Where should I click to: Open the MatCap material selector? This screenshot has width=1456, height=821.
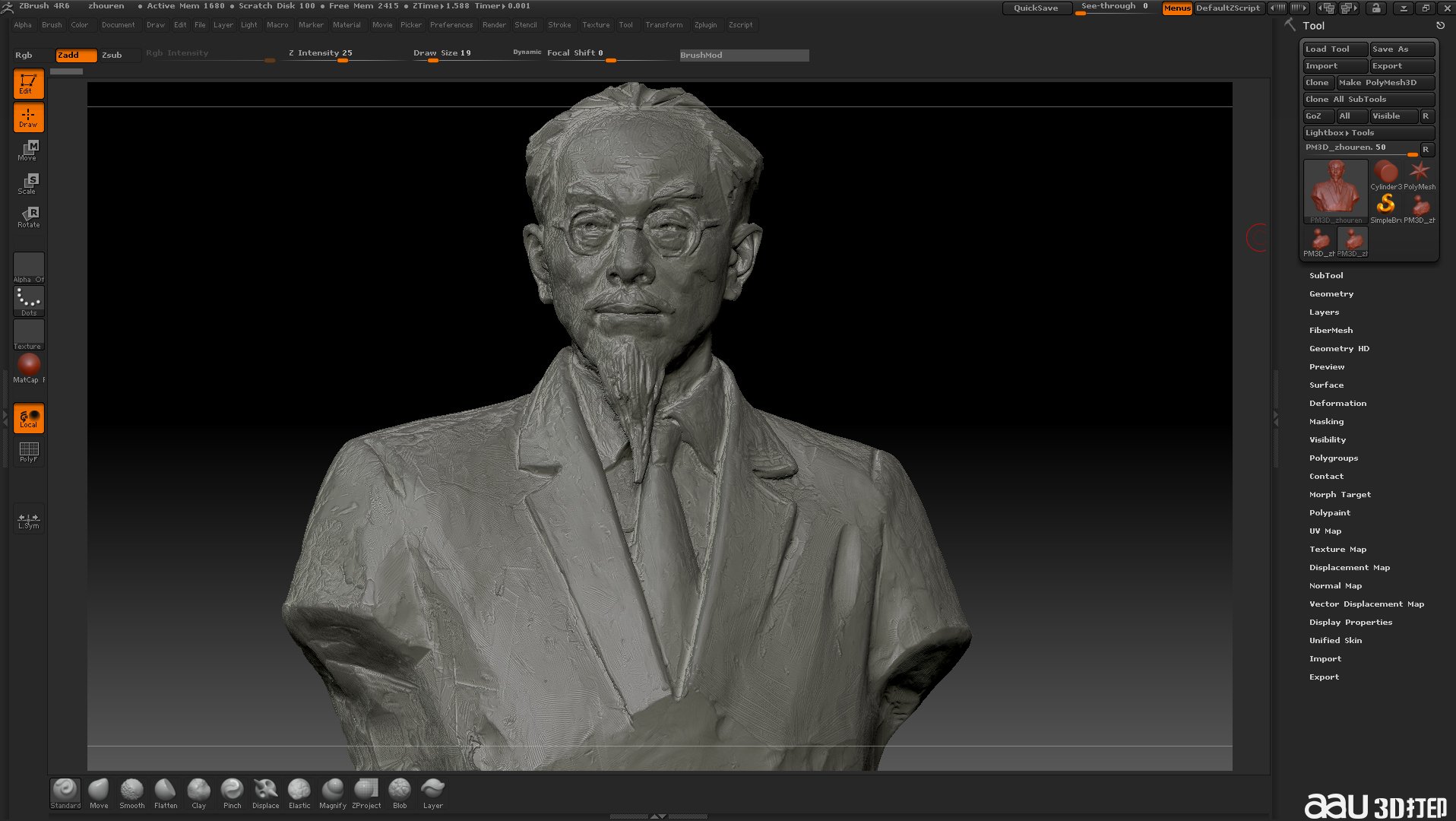[x=29, y=368]
